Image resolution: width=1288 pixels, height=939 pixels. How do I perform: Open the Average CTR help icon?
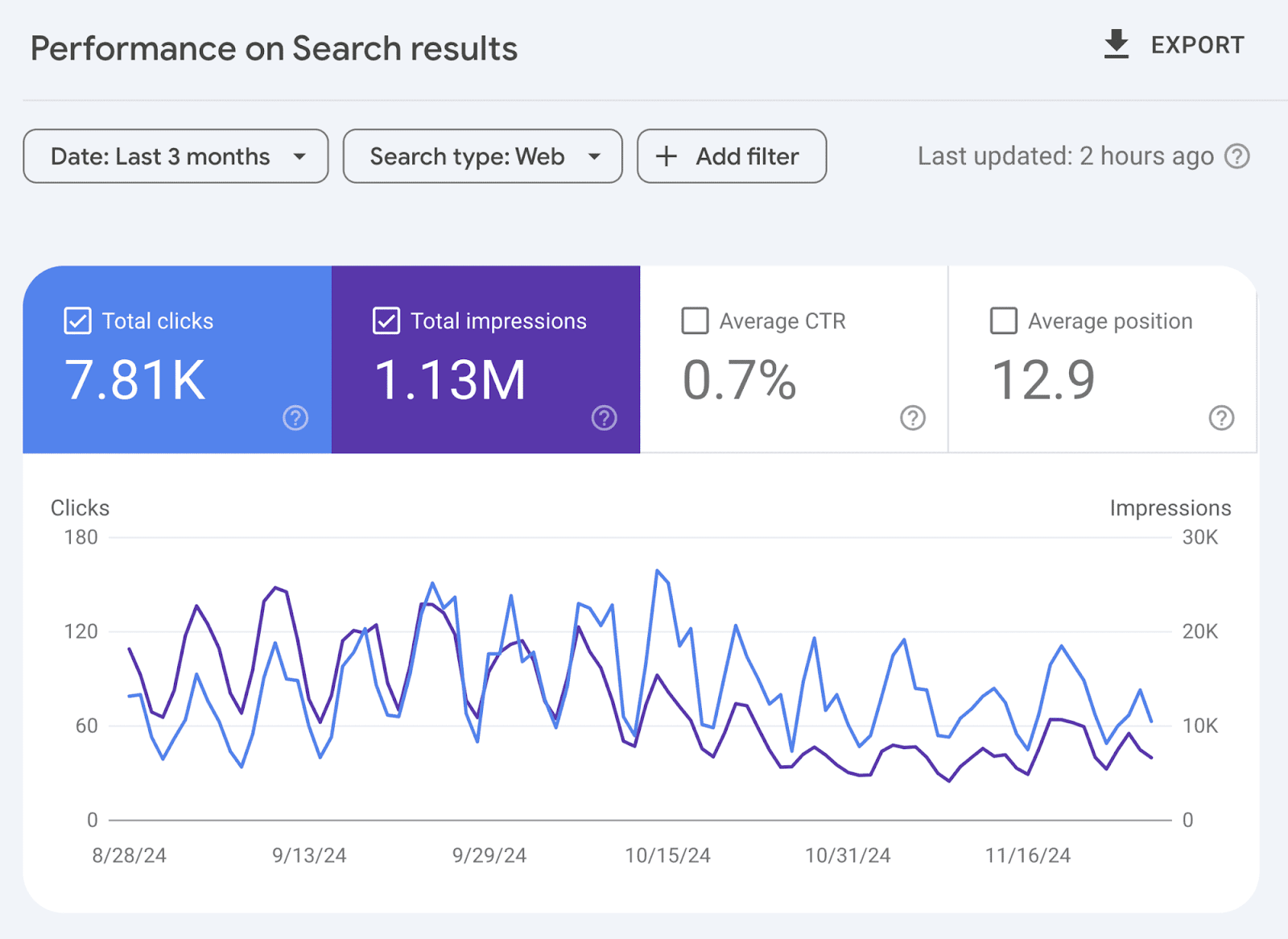click(x=912, y=418)
